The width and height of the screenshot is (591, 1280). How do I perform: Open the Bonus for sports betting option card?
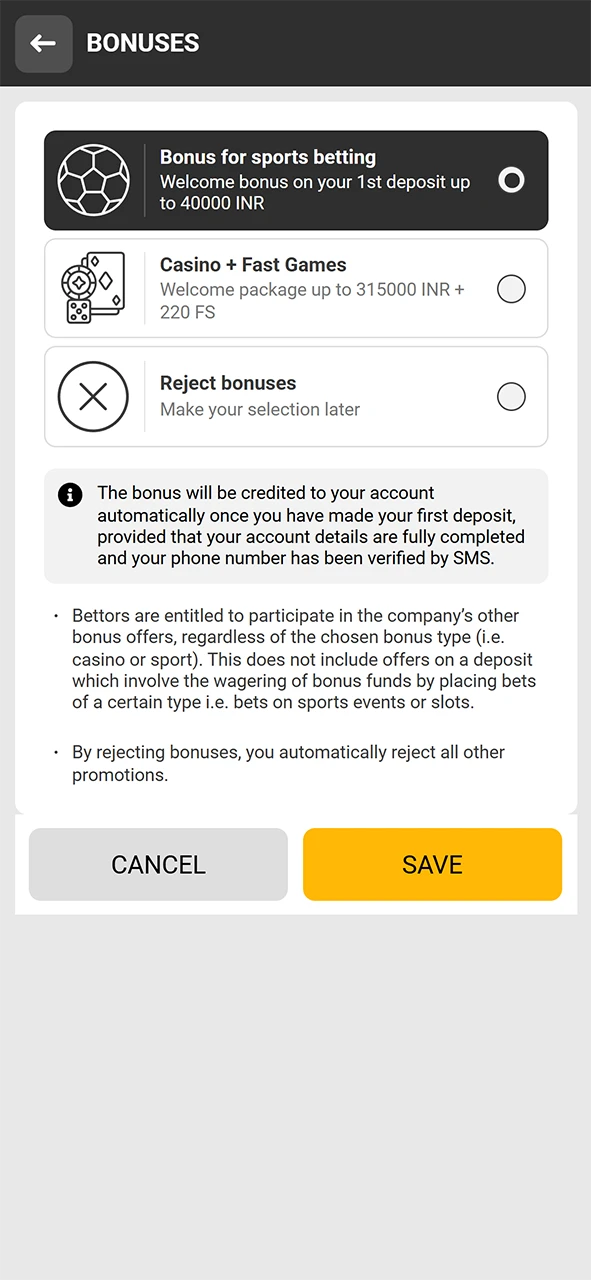[296, 180]
